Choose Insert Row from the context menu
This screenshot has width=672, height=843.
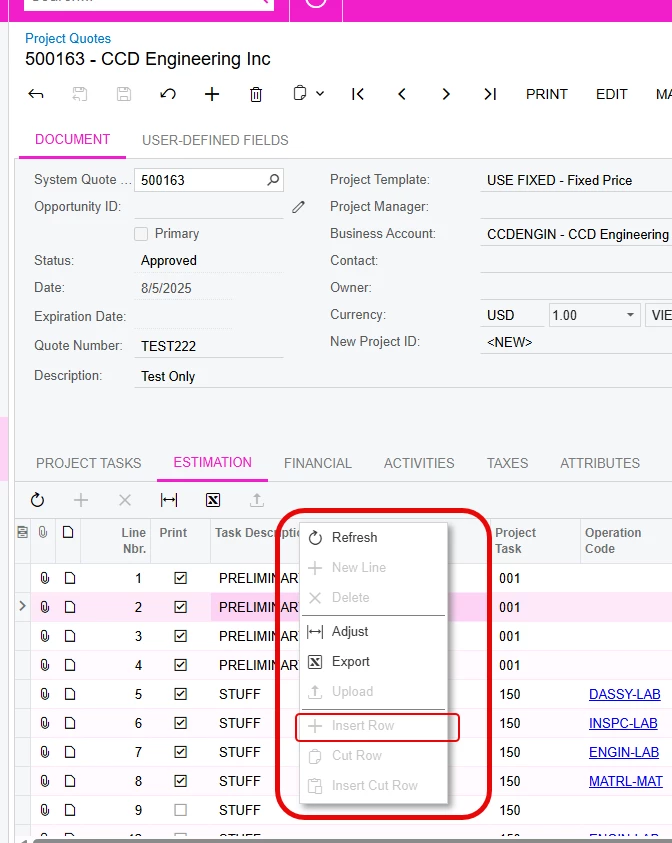coord(373,726)
